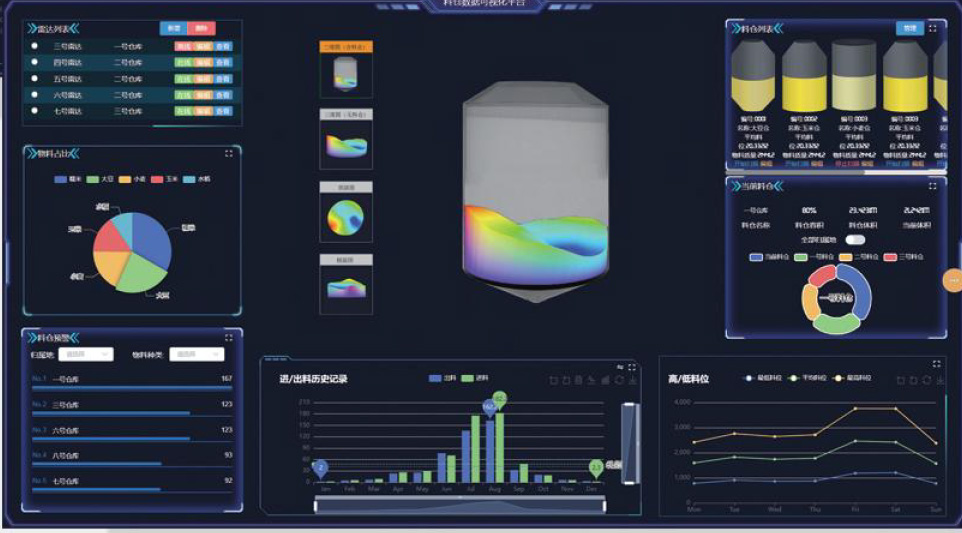Maximize the current silo panel
This screenshot has height=533, width=962.
click(x=933, y=185)
